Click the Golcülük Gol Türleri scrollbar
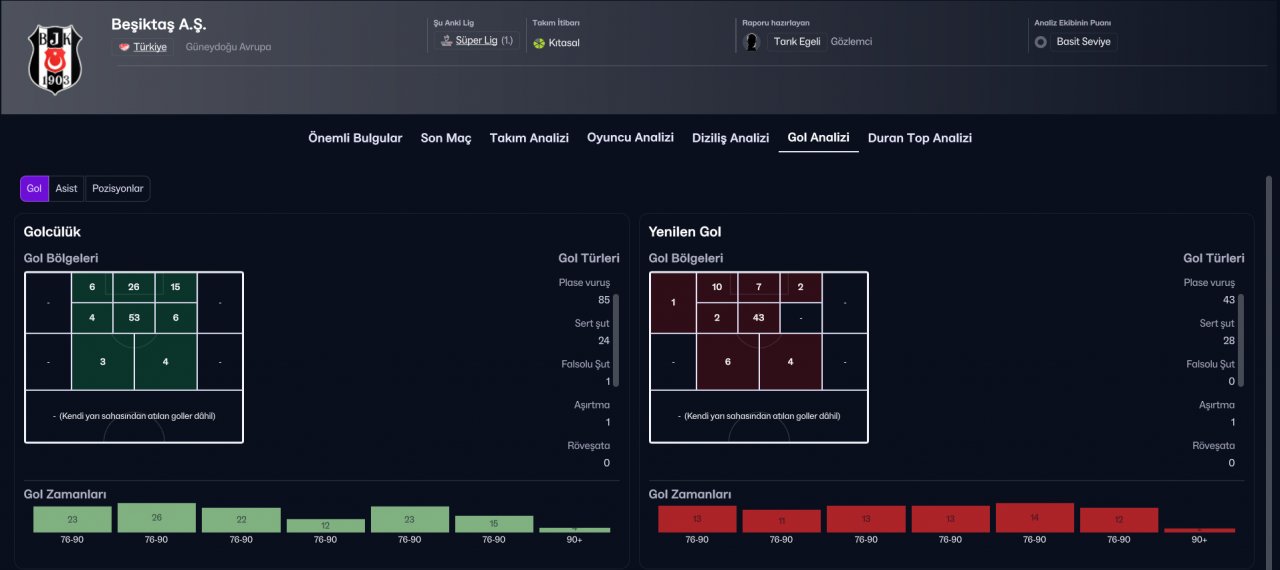The width and height of the screenshot is (1280, 570). click(x=617, y=340)
